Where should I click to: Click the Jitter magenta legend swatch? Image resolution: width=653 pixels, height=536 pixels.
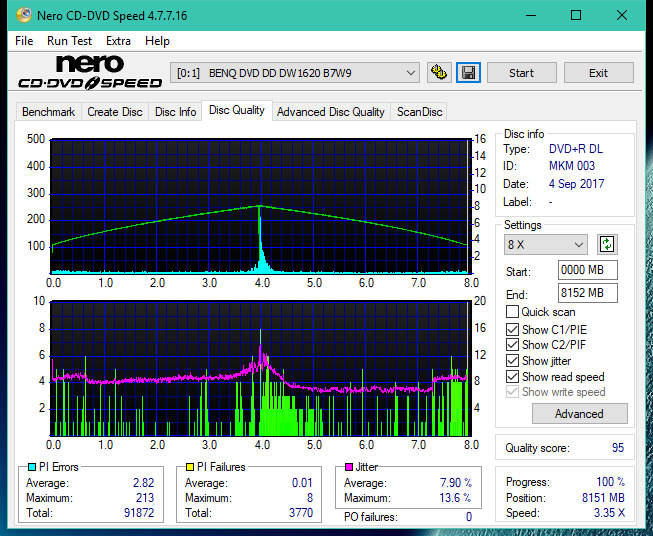coord(349,467)
